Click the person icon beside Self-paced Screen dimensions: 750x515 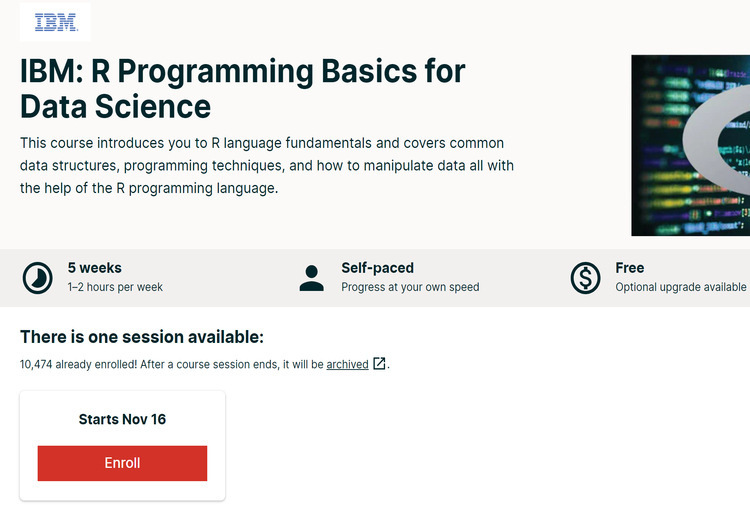point(312,277)
